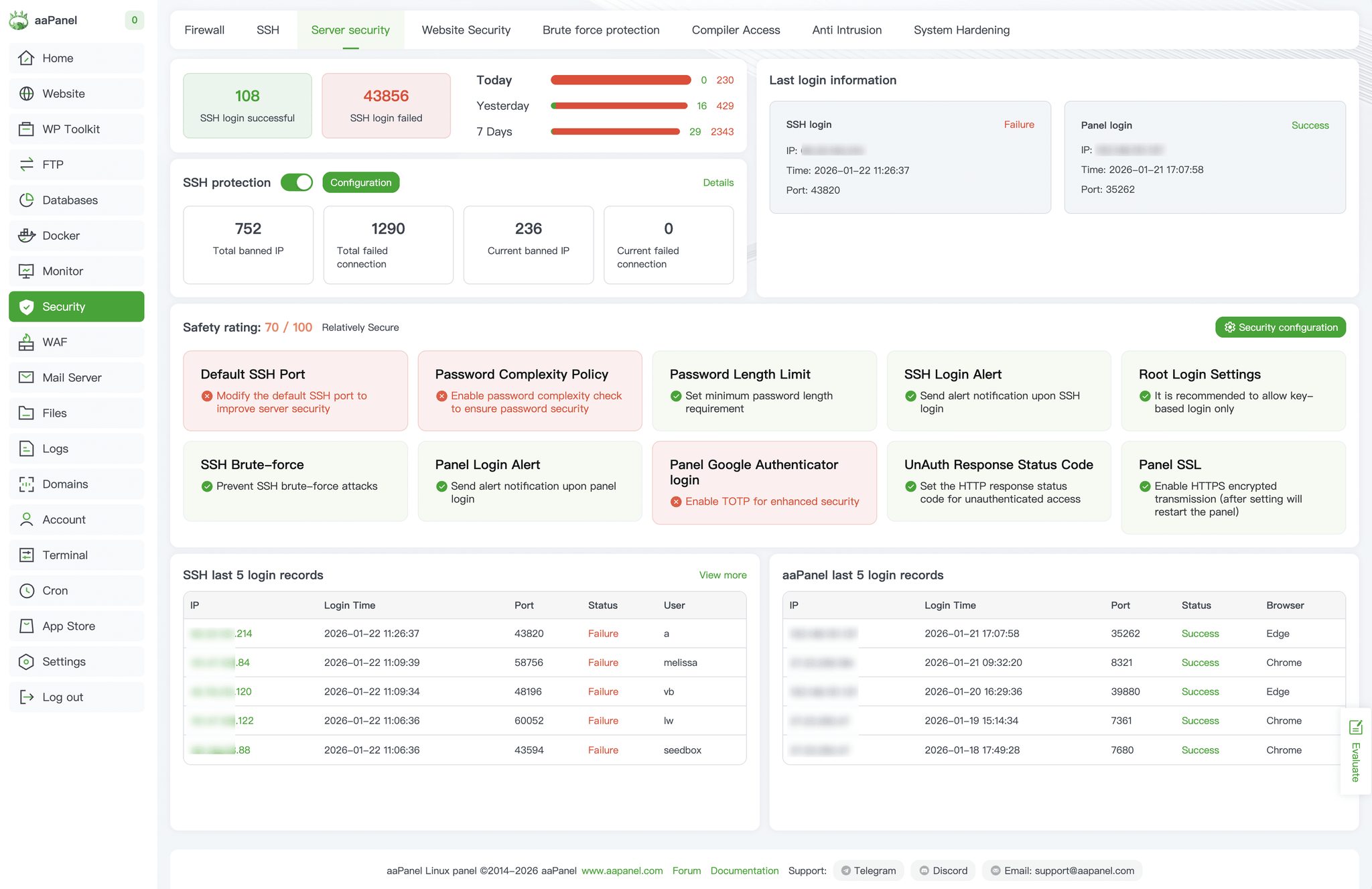Click the Account person icon

click(26, 520)
